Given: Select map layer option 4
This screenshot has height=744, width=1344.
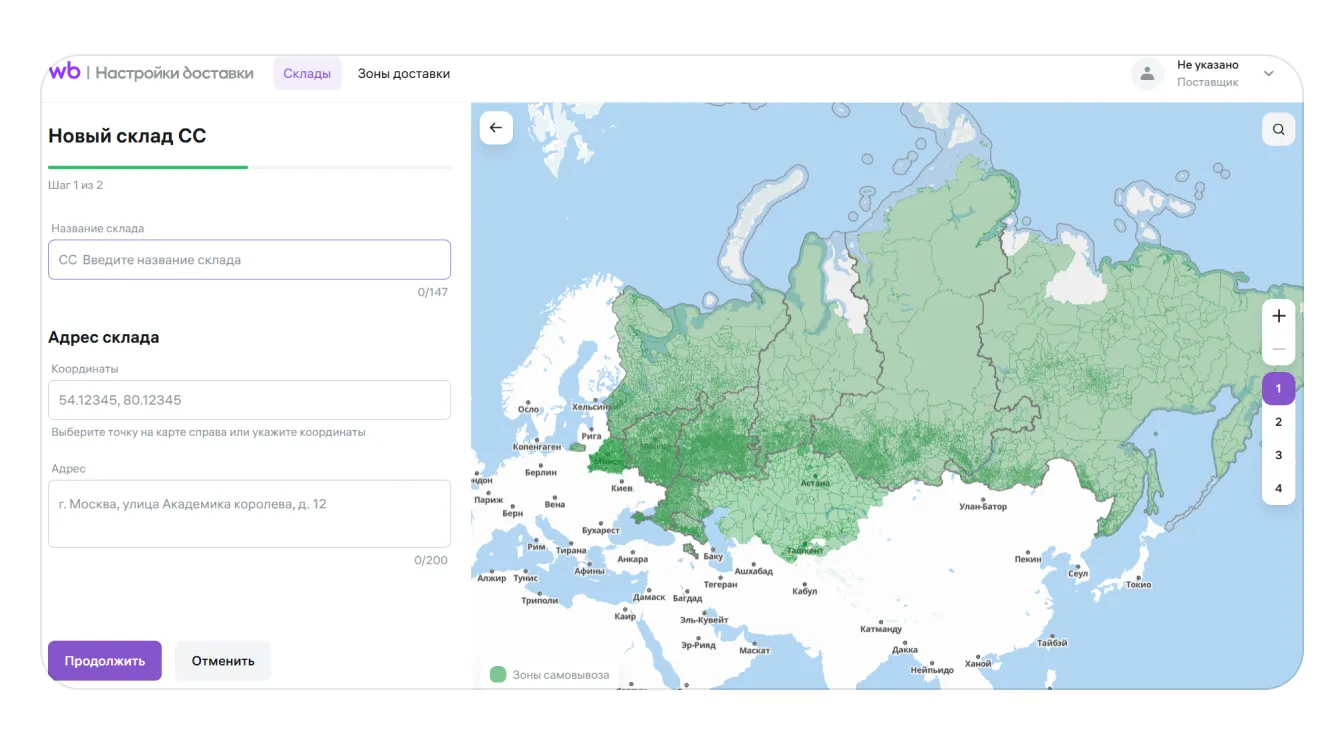Looking at the screenshot, I should click(1278, 488).
